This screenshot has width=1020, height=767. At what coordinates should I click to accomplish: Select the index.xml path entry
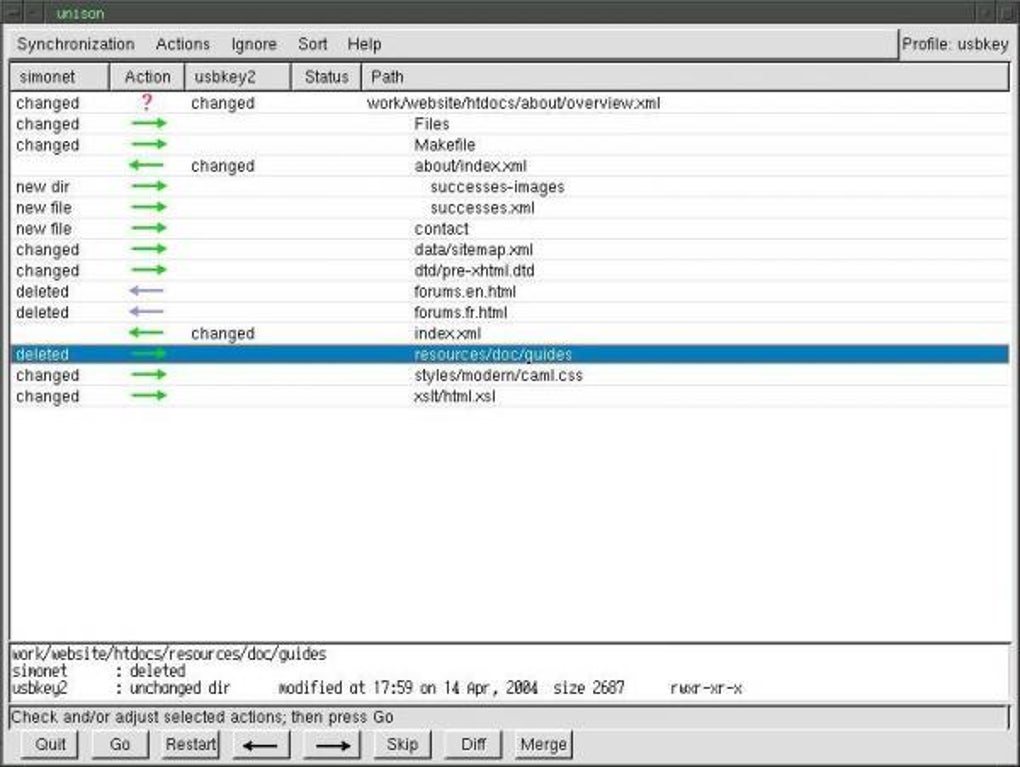click(x=447, y=333)
